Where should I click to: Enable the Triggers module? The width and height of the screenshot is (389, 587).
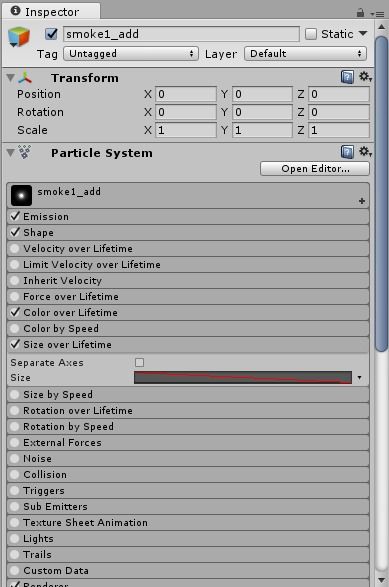click(15, 490)
